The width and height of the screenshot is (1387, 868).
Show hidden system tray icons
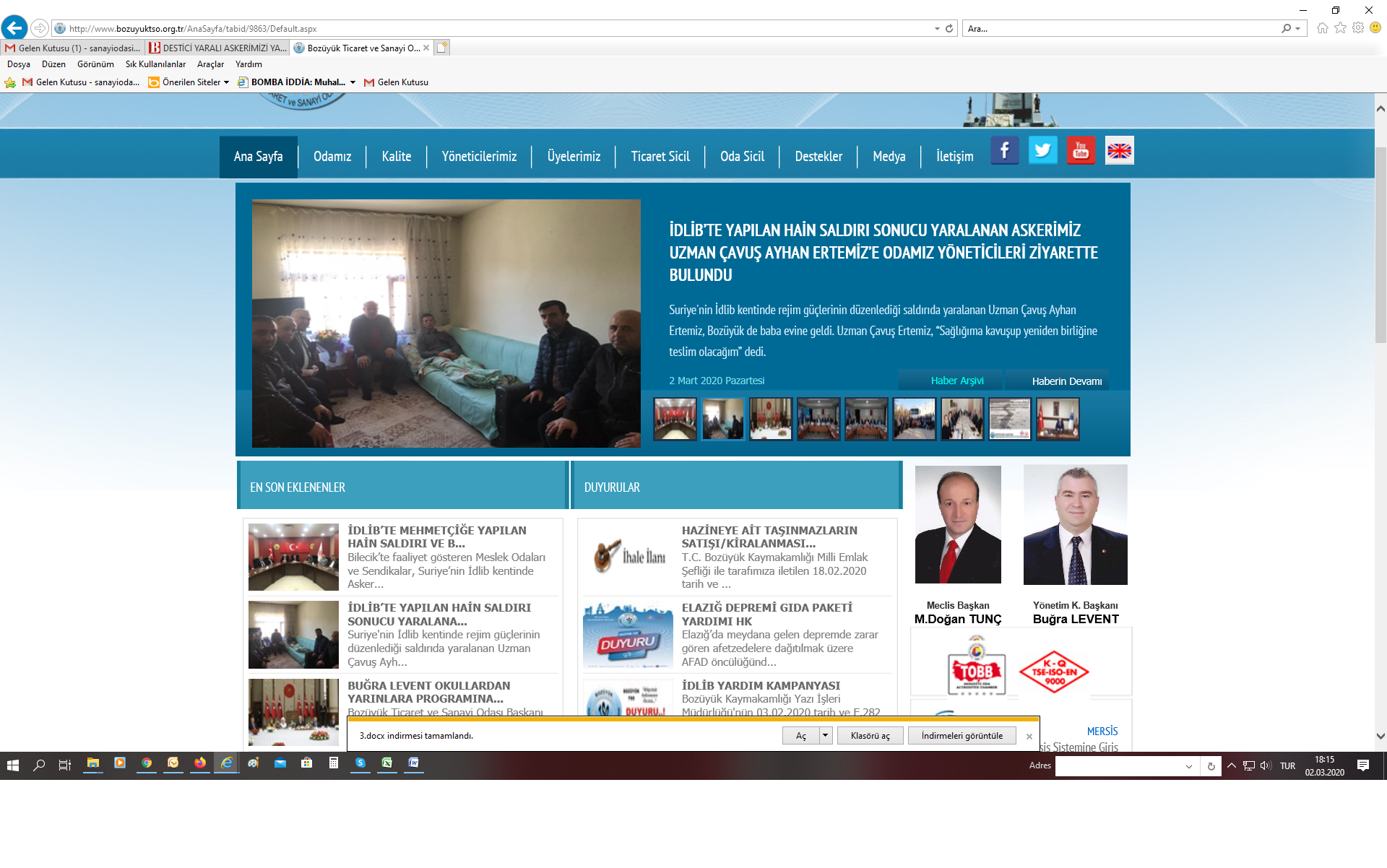tap(1232, 765)
